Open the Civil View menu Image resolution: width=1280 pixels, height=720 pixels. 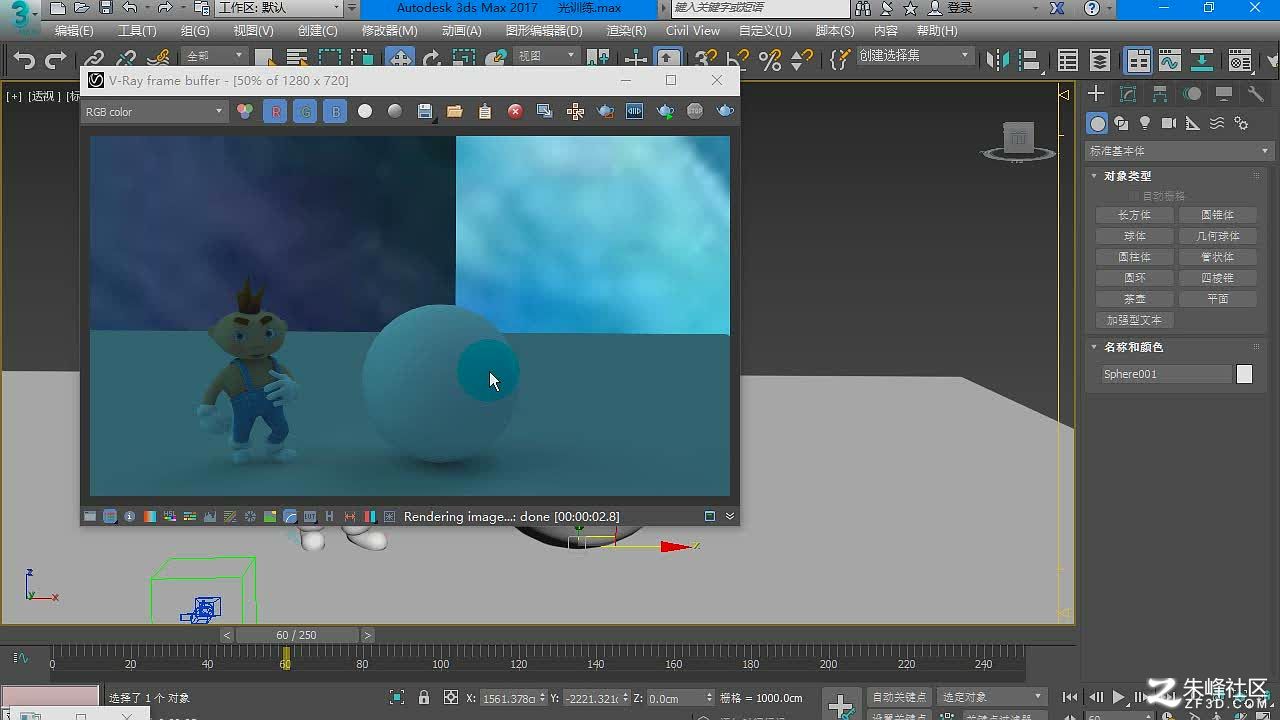(693, 31)
